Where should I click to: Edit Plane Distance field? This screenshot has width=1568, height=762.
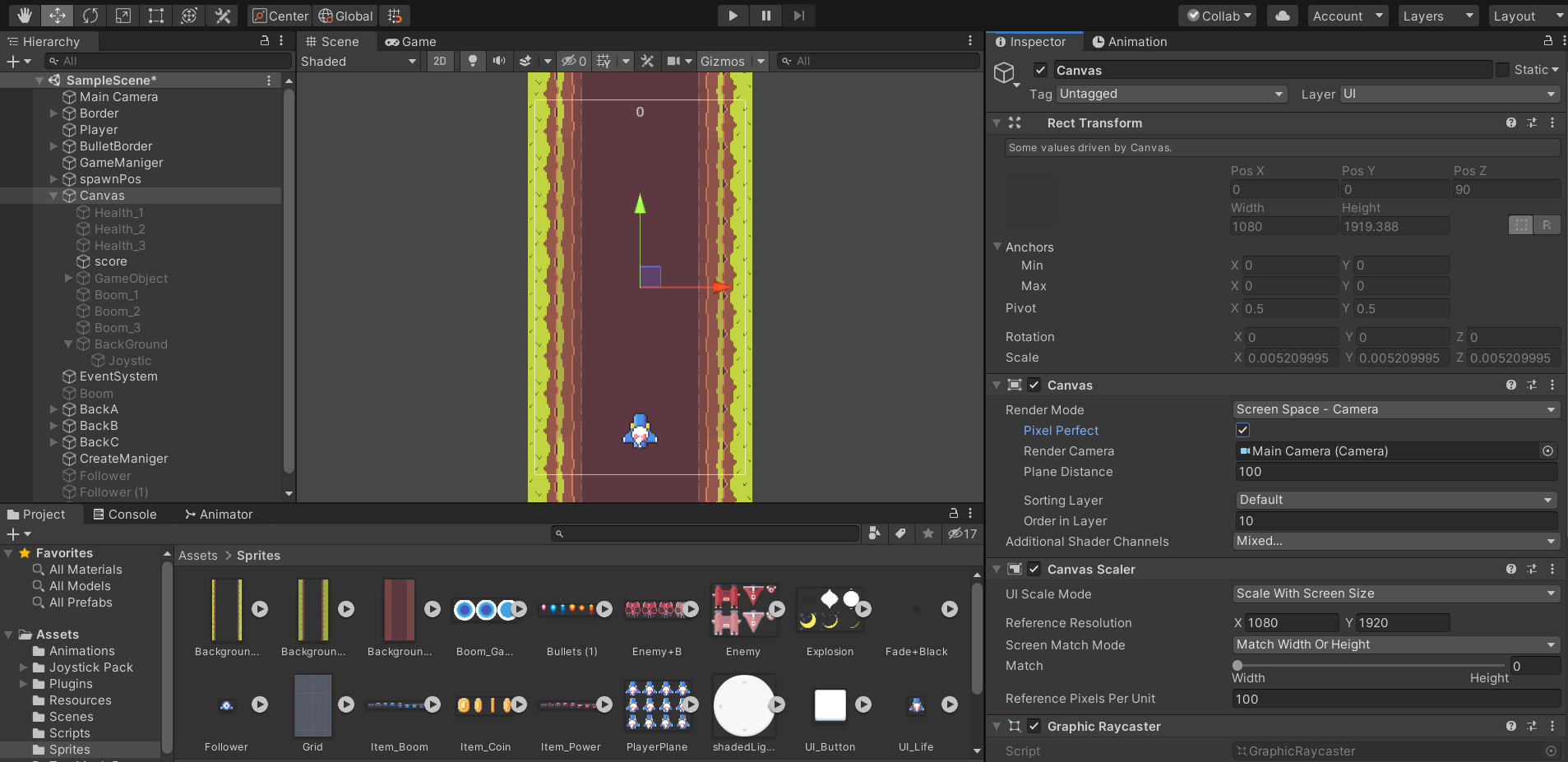click(x=1396, y=471)
